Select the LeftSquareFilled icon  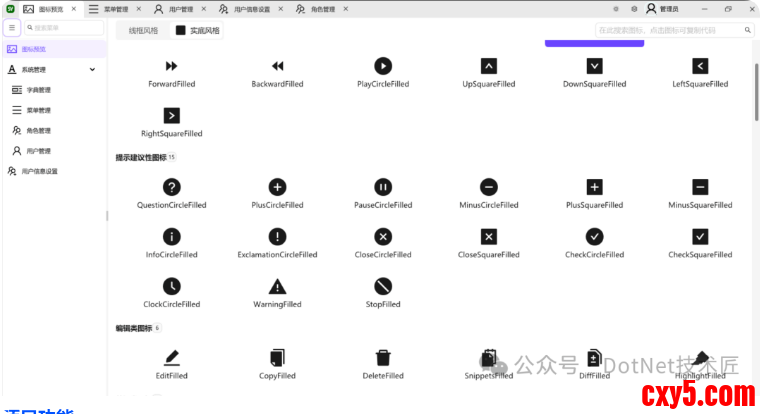click(x=700, y=66)
